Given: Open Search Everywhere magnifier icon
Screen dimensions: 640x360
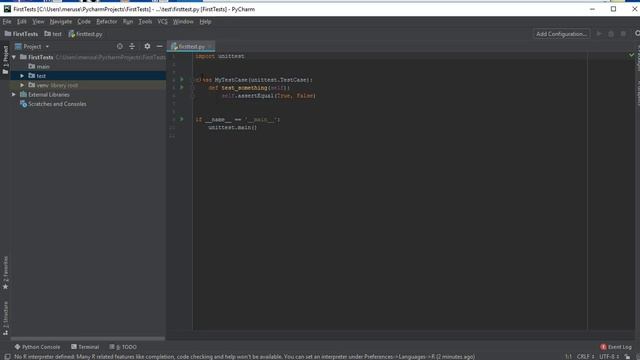Looking at the screenshot, I should point(637,34).
